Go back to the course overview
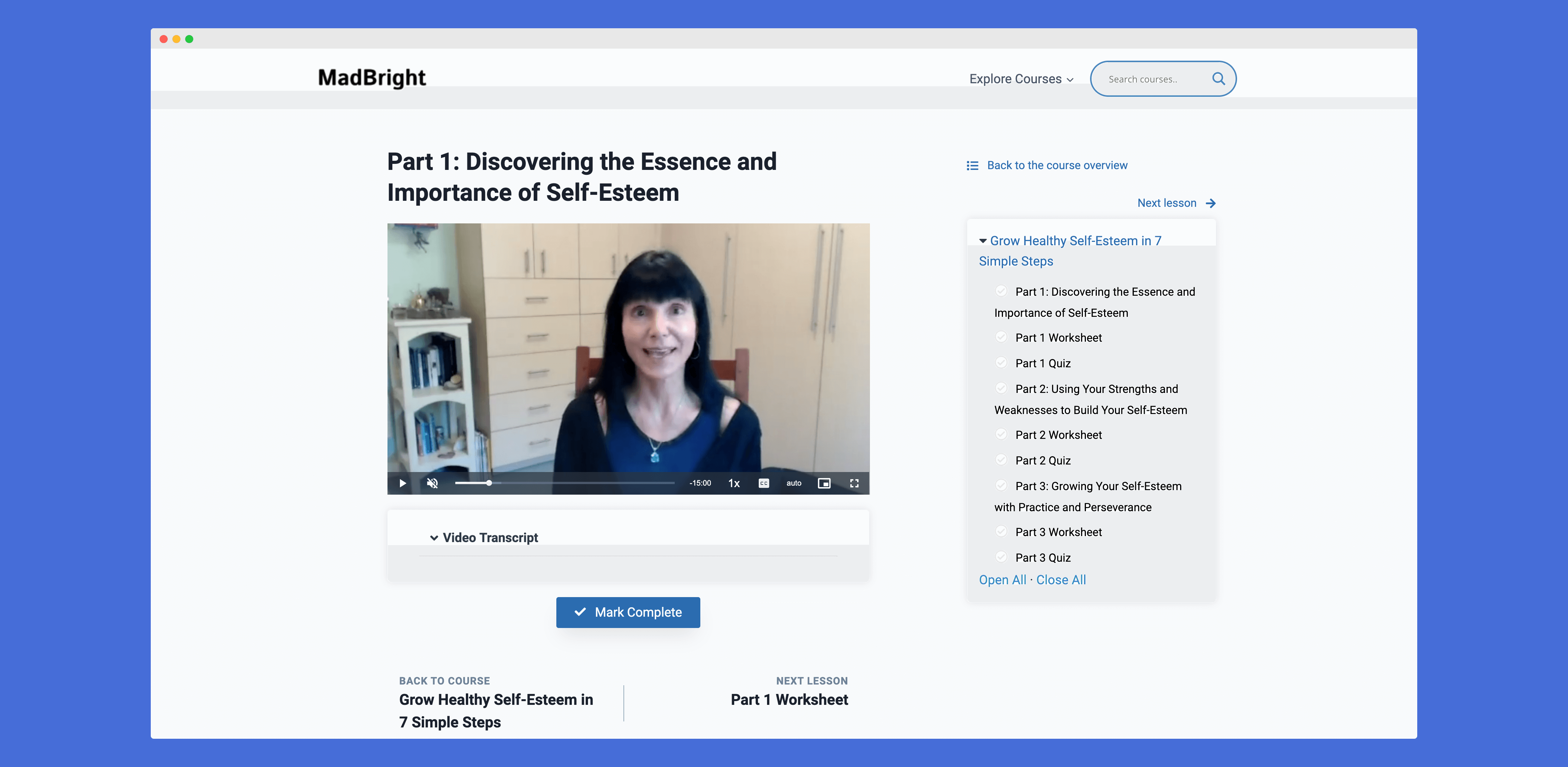Screen dimensions: 1568x767 (1057, 165)
